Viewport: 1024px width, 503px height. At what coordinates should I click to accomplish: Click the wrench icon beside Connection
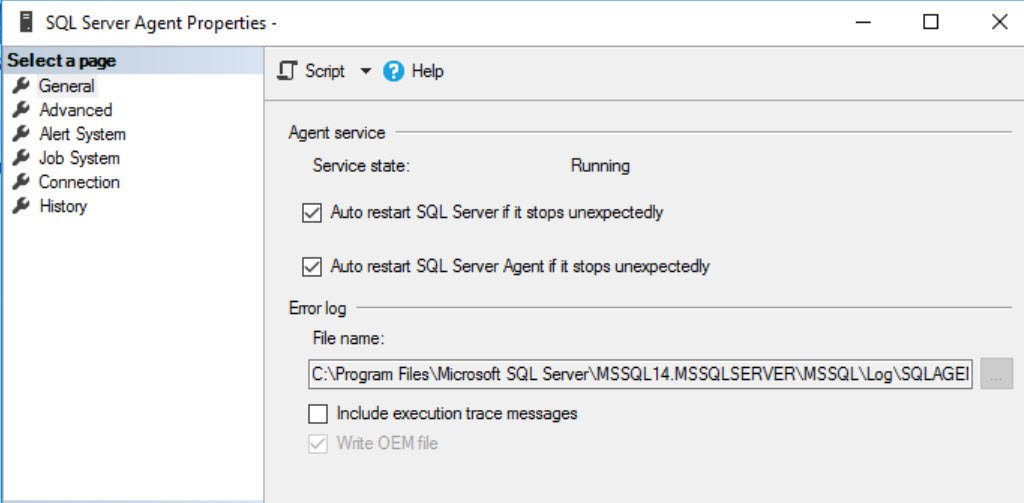pos(22,182)
